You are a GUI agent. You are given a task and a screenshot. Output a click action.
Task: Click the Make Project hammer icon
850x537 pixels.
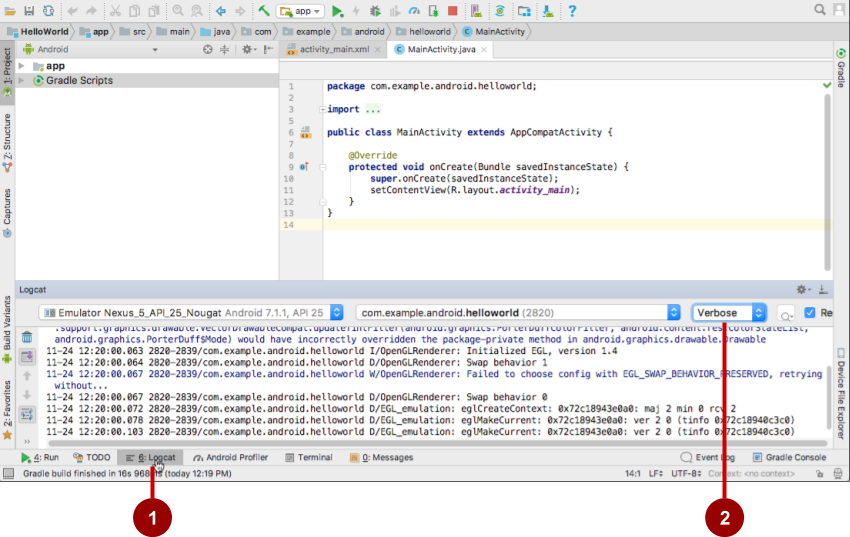[x=264, y=11]
